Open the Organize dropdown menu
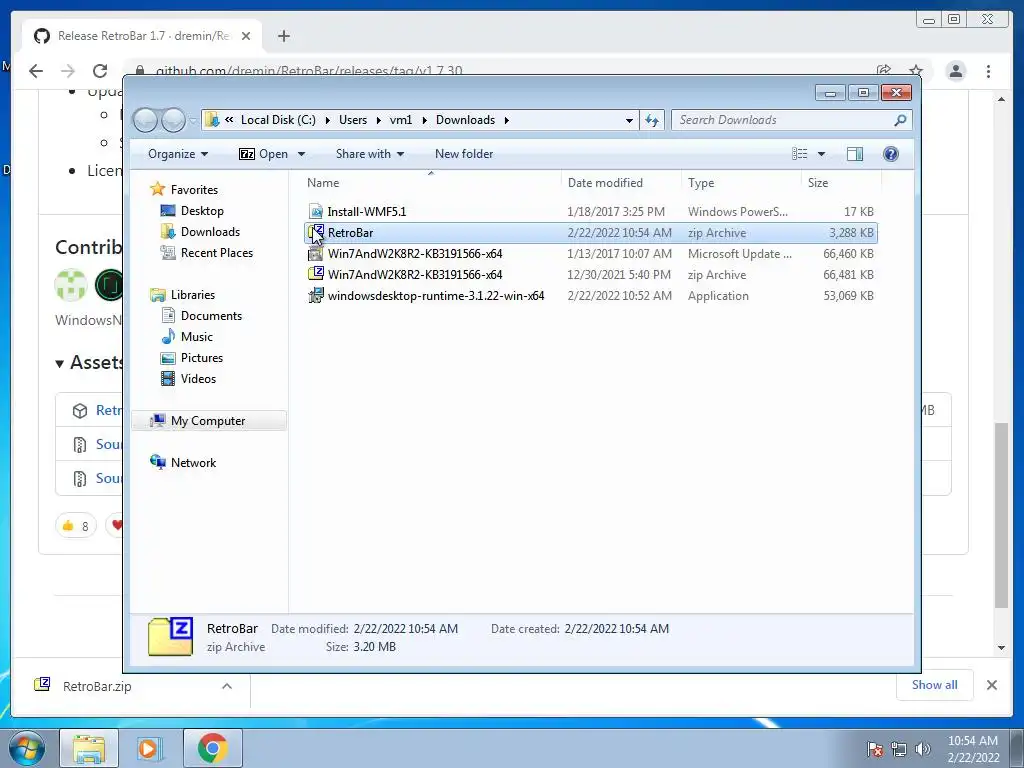Screen dimensions: 1024x768 [x=178, y=153]
